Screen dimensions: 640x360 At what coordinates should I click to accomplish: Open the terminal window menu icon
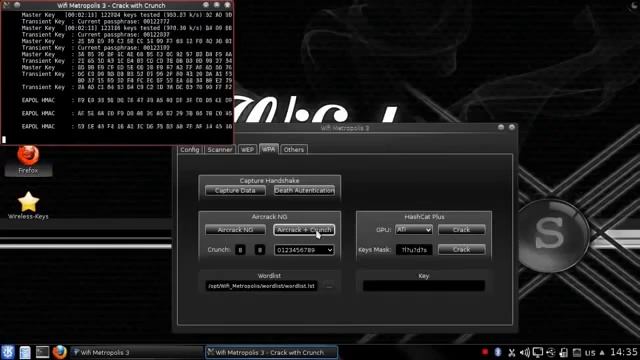coord(6,5)
